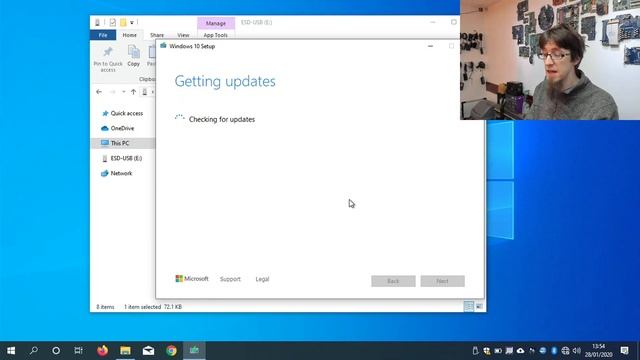The image size is (640, 360).
Task: Click the New folder quick access icon
Action: 123,22
